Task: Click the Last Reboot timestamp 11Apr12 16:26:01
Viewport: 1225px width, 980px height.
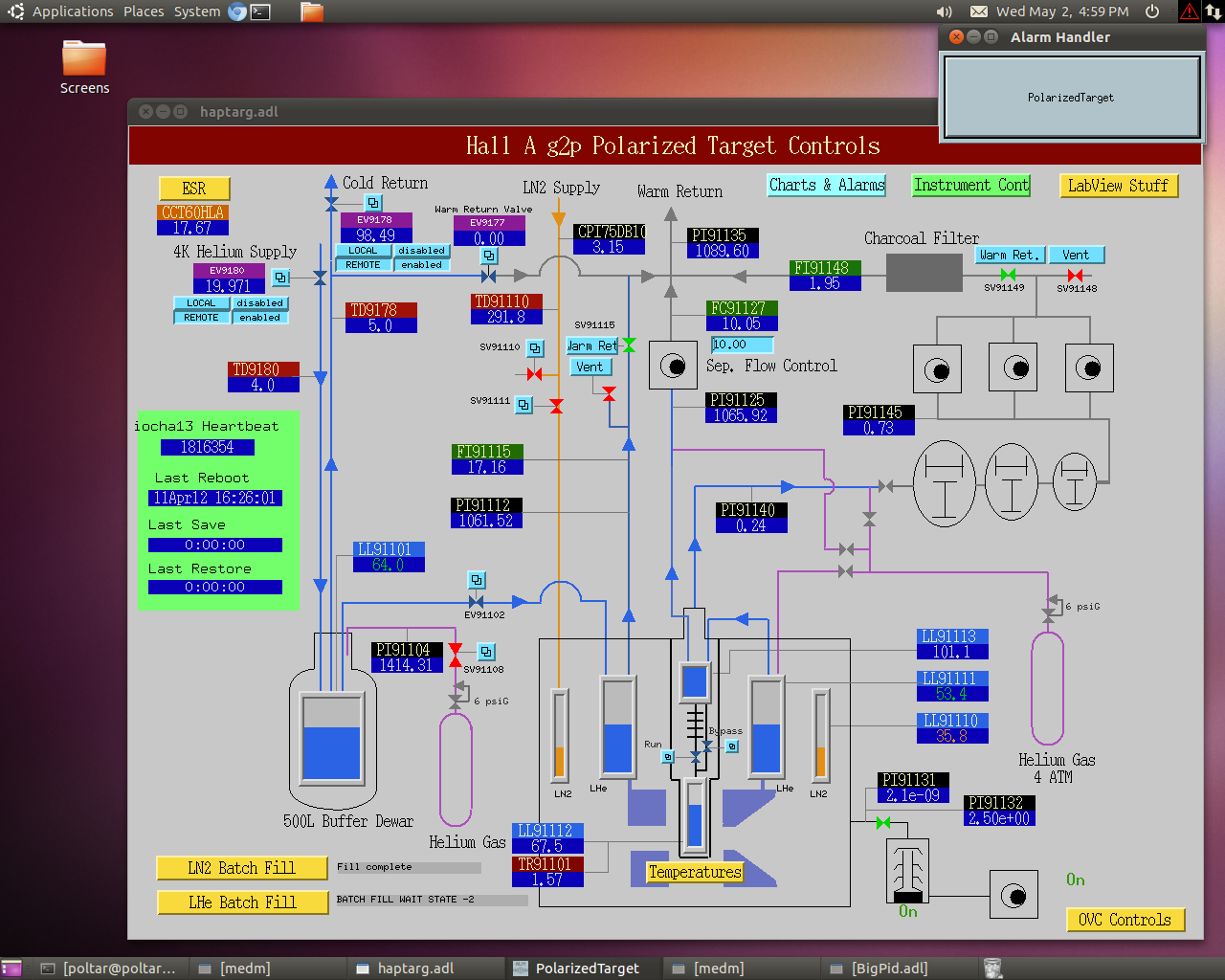Action: click(215, 498)
